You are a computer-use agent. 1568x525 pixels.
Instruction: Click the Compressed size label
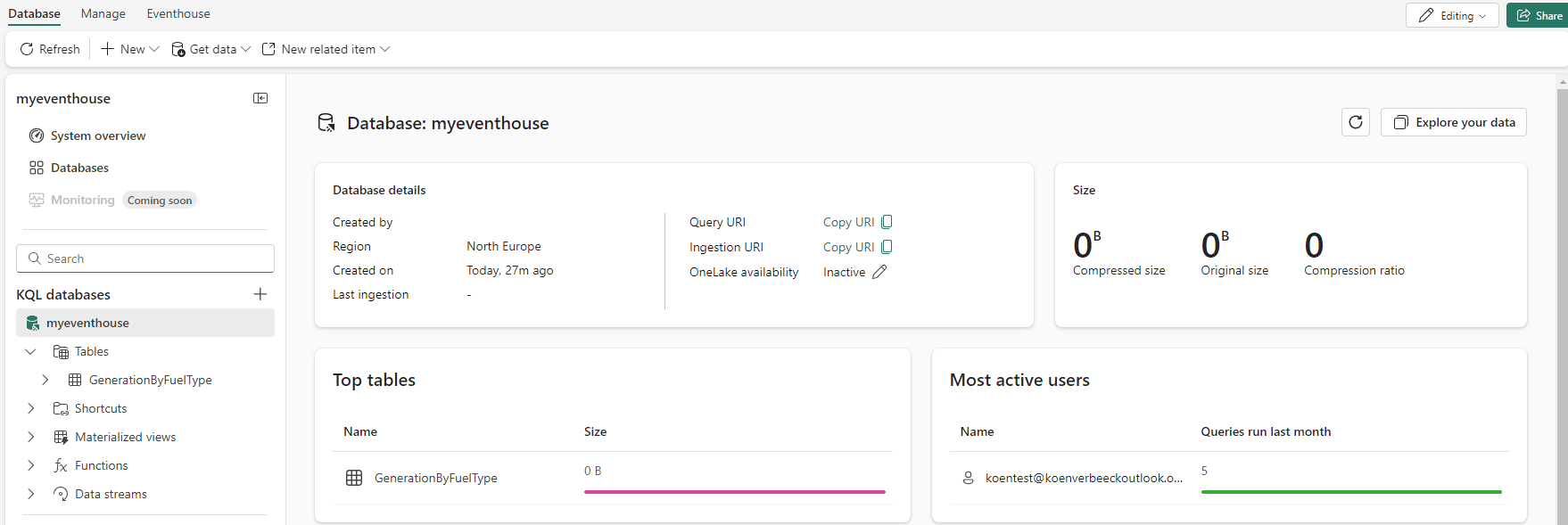(1118, 270)
